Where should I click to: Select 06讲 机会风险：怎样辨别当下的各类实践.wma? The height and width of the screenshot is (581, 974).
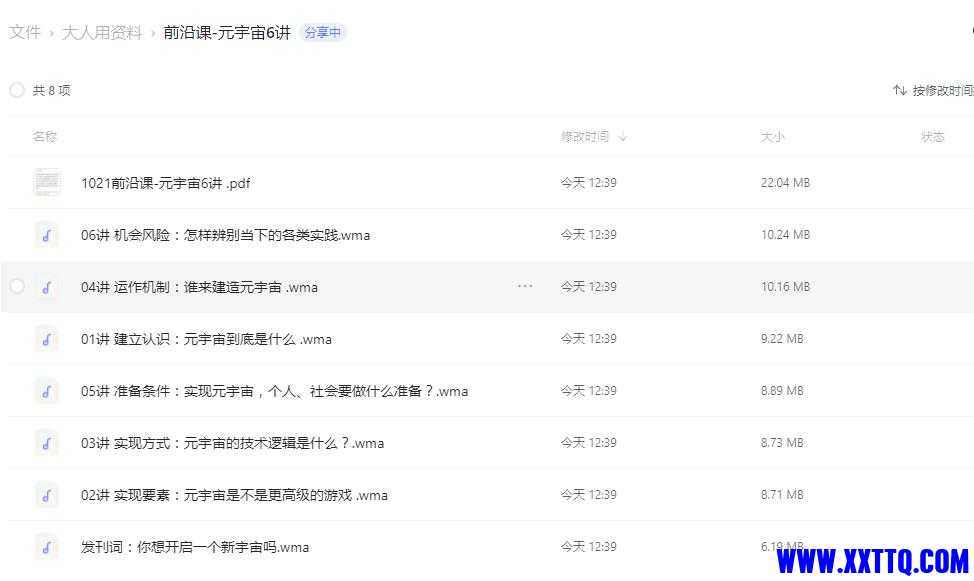(x=225, y=236)
